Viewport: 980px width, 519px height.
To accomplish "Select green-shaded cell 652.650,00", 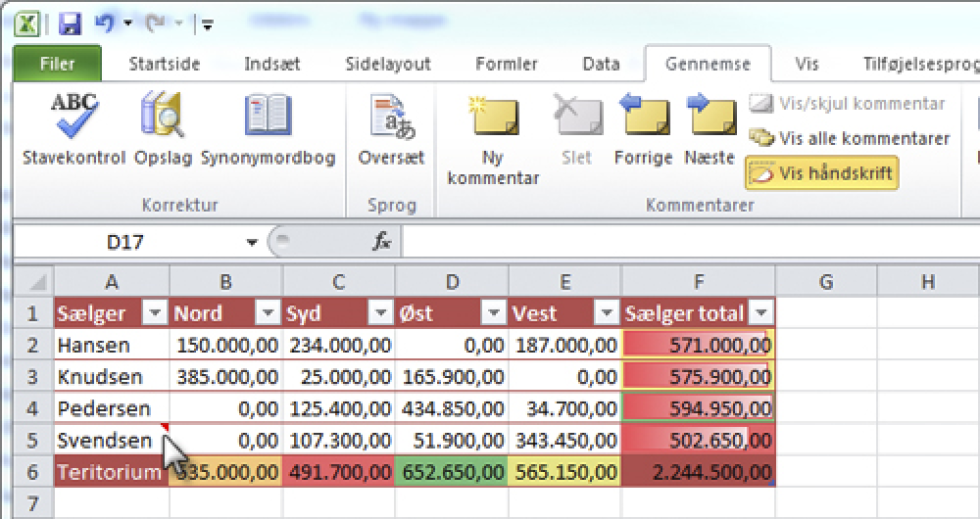I will [451, 473].
